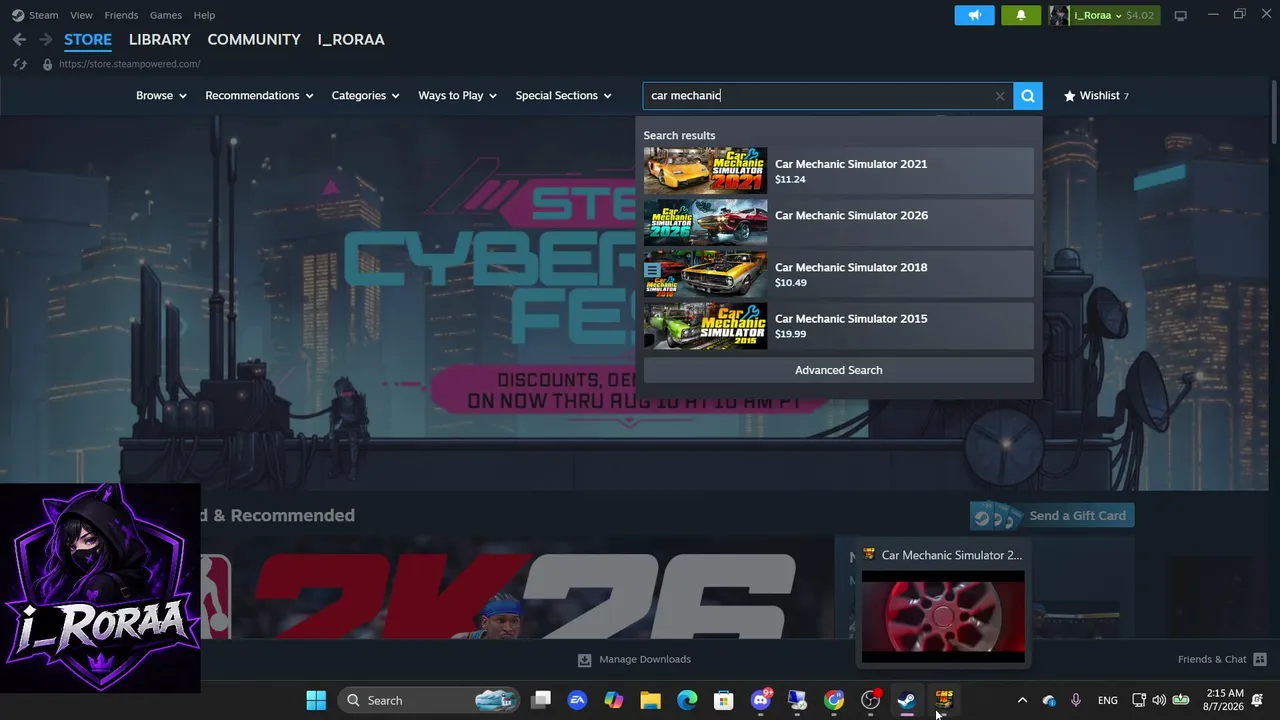Select Car Mechanic Simulator 2026 result
1280x720 pixels.
838,222
